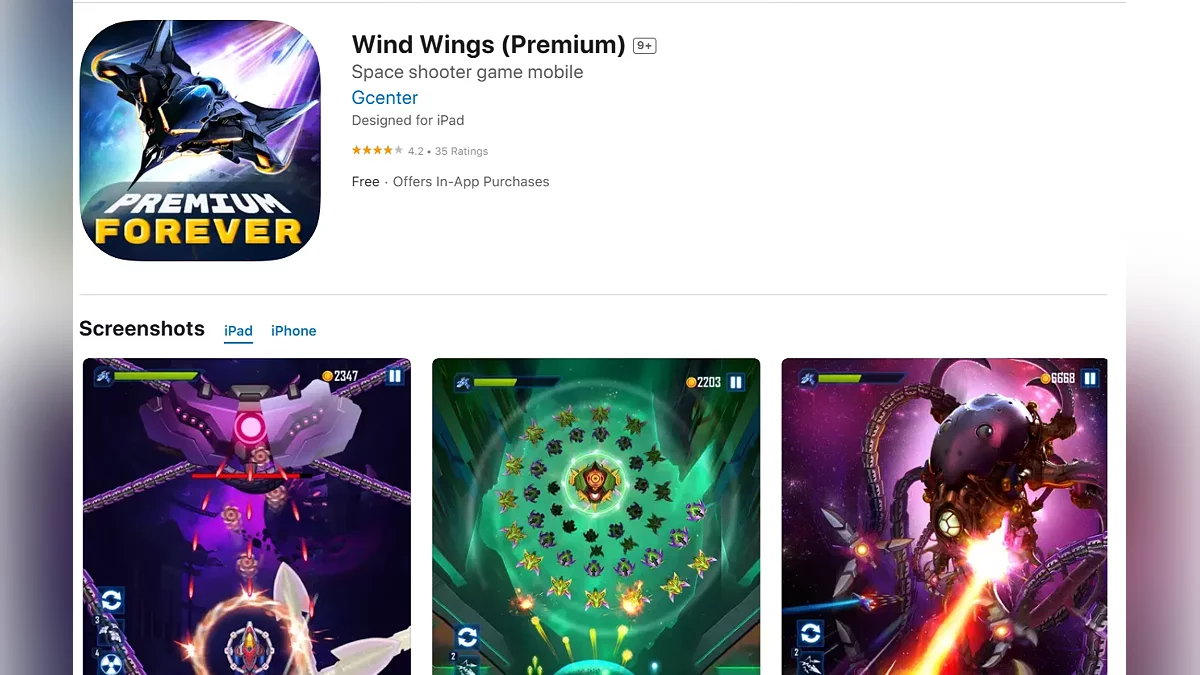Click pause icon in third screenshot
The image size is (1200, 675).
pos(1090,378)
